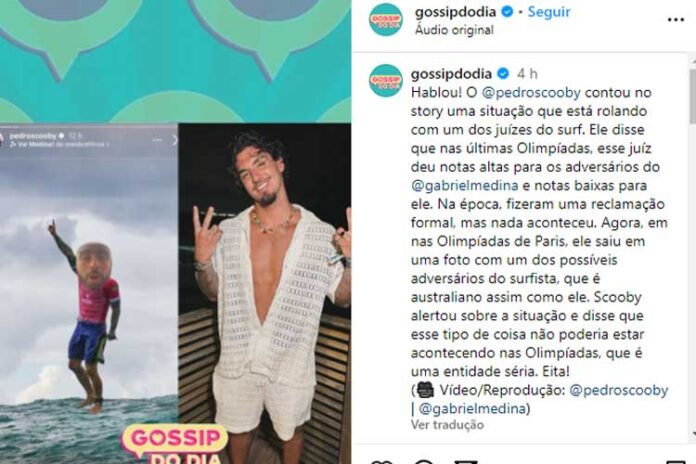The image size is (696, 464).
Task: Open @pedroscooby mention in first caption line
Action: 531,92
